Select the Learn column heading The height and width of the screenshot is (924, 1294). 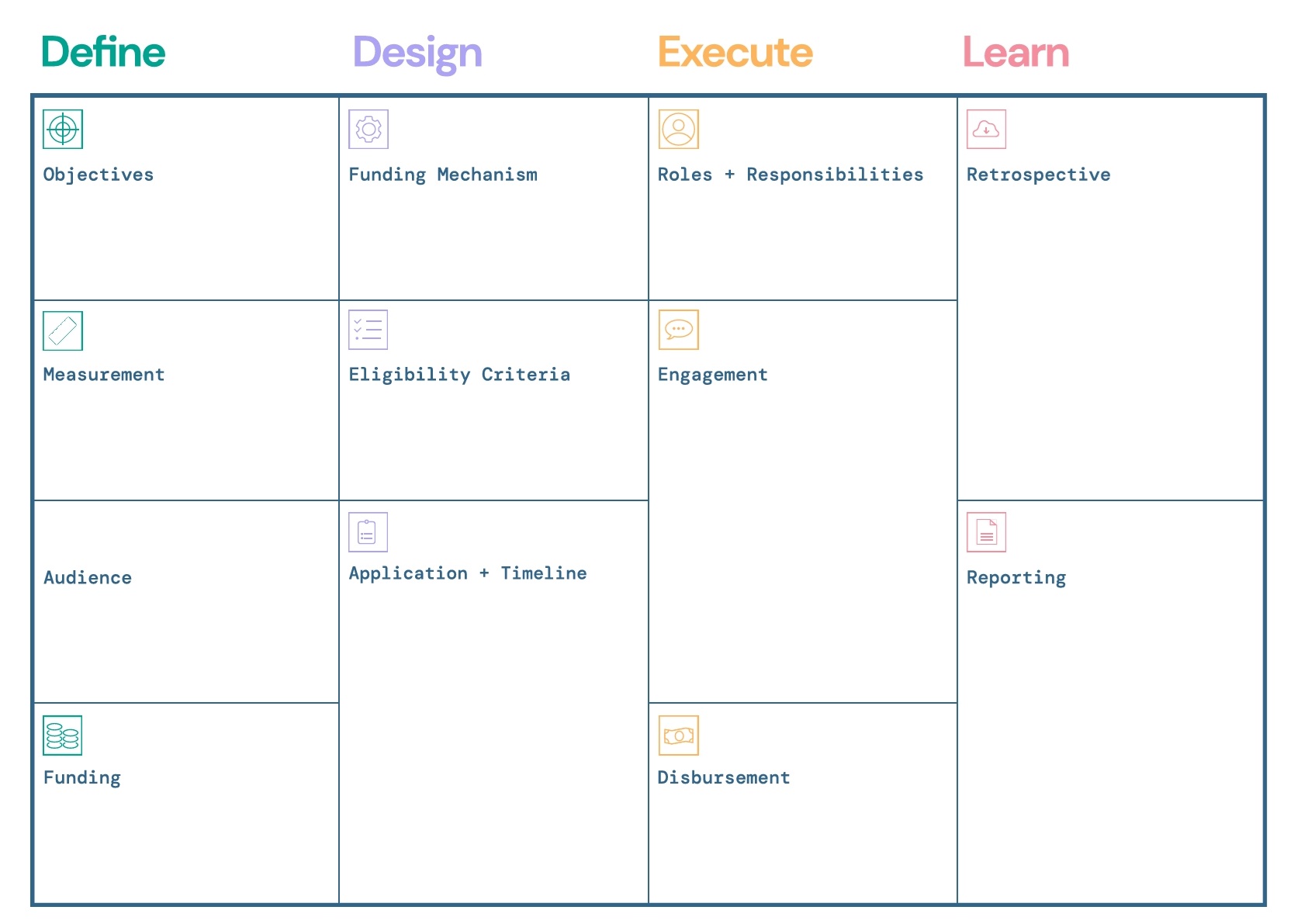1015,53
